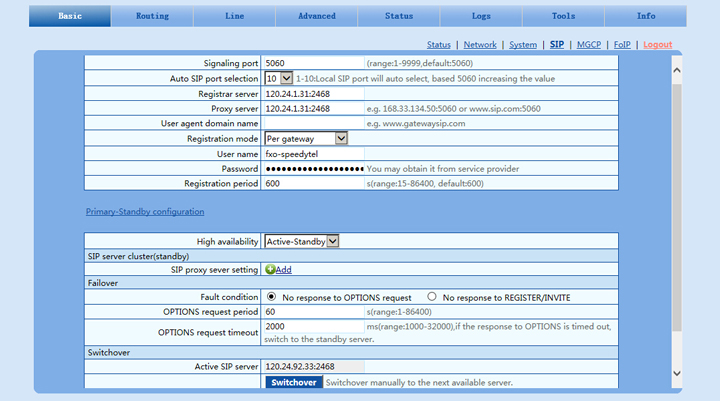Click the scrollbar down arrow
The width and height of the screenshot is (720, 401).
click(677, 373)
